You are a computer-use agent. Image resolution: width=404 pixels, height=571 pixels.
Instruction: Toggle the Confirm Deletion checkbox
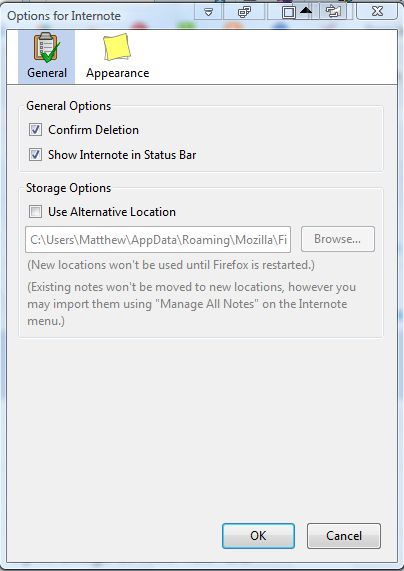[x=35, y=130]
